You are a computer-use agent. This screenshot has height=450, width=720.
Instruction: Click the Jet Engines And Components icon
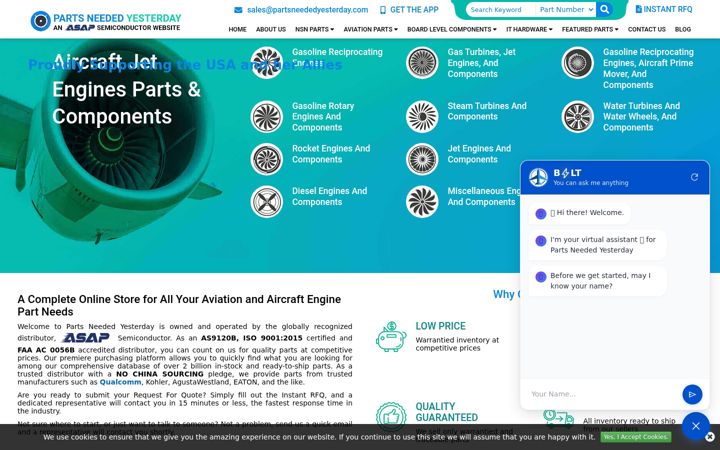pyautogui.click(x=422, y=159)
